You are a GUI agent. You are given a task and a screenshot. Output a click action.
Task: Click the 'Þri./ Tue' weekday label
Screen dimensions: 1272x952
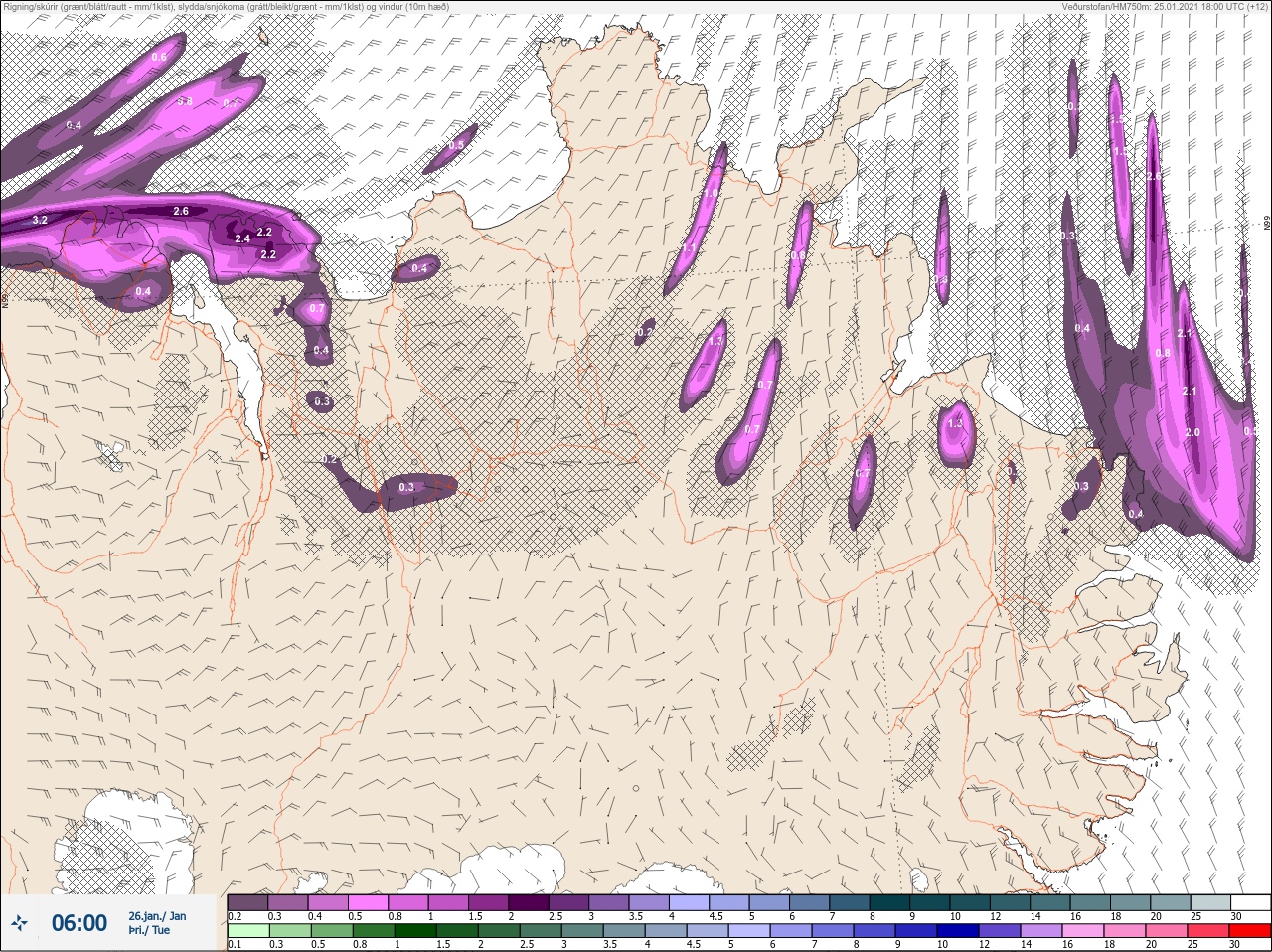(x=149, y=930)
